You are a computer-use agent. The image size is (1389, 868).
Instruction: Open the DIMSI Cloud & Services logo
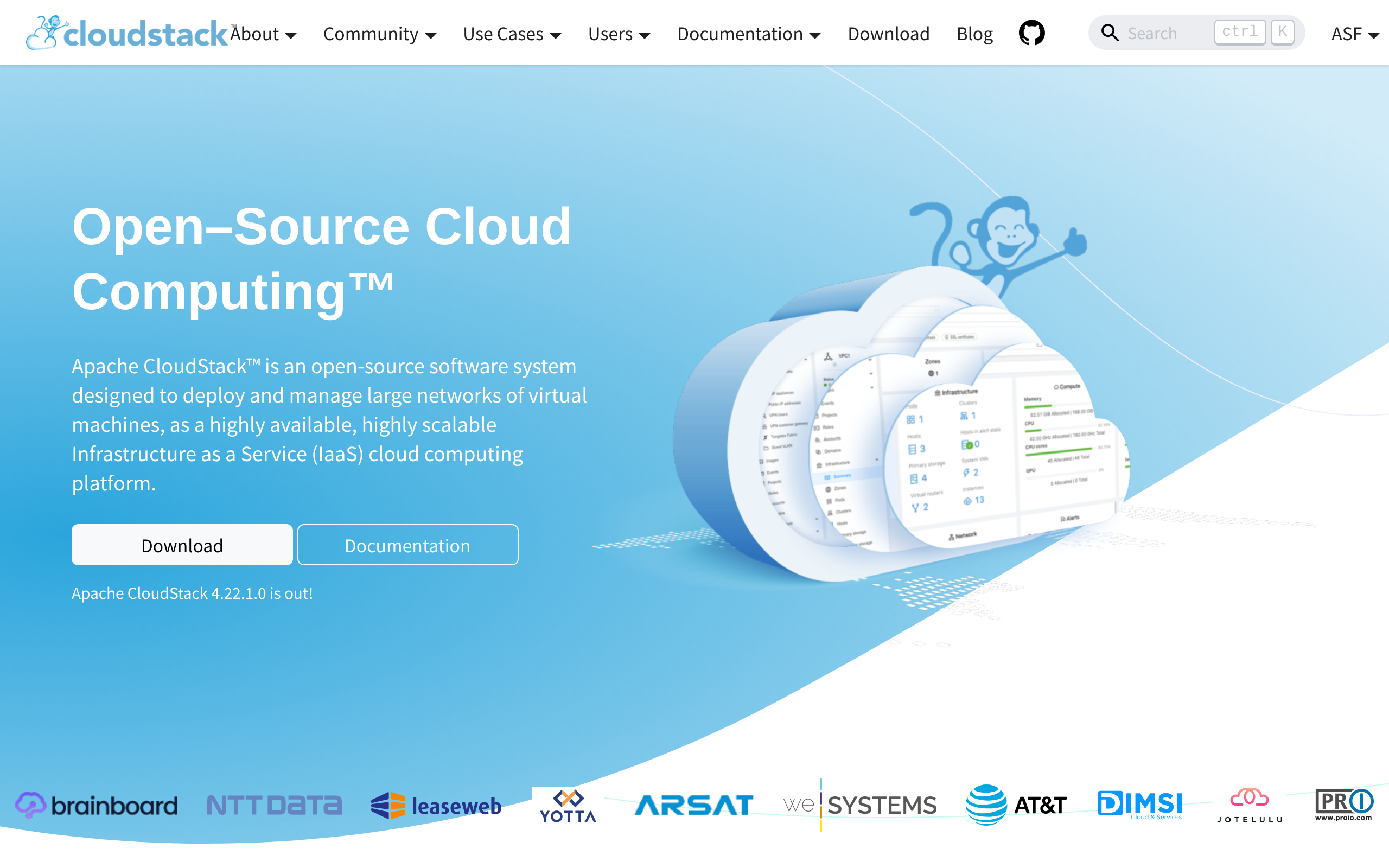(1140, 805)
